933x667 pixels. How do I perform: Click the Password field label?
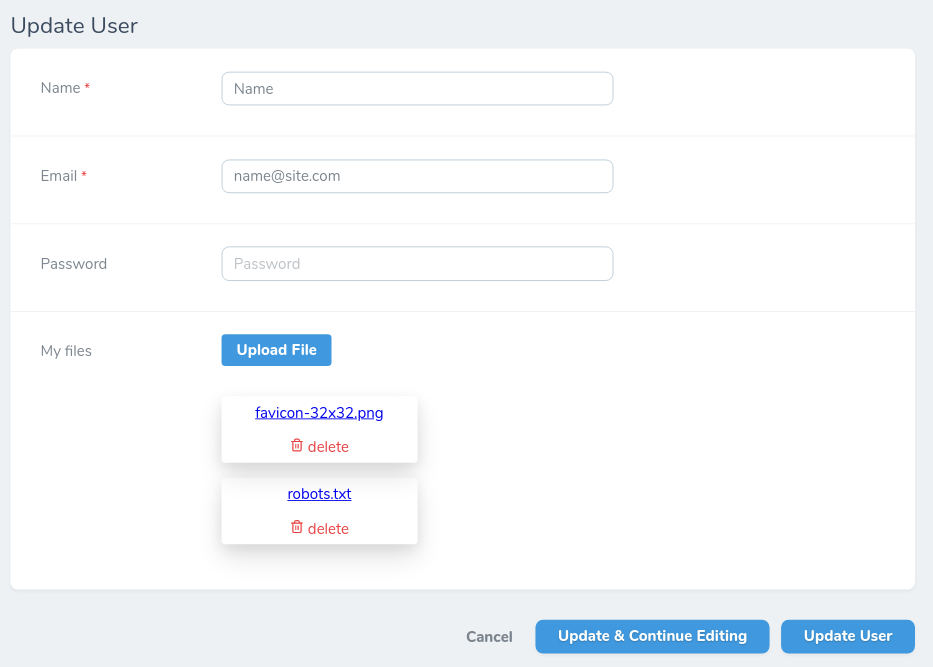73,264
